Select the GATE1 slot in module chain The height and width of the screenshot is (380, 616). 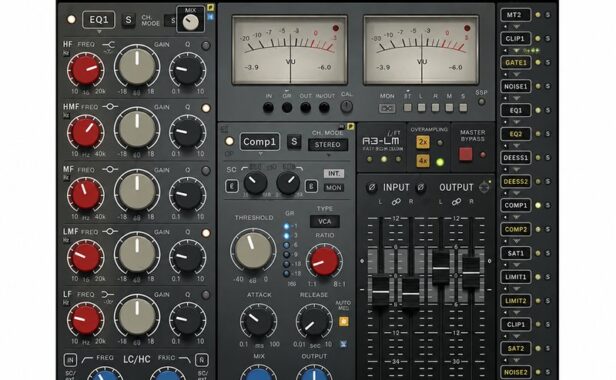coord(515,62)
